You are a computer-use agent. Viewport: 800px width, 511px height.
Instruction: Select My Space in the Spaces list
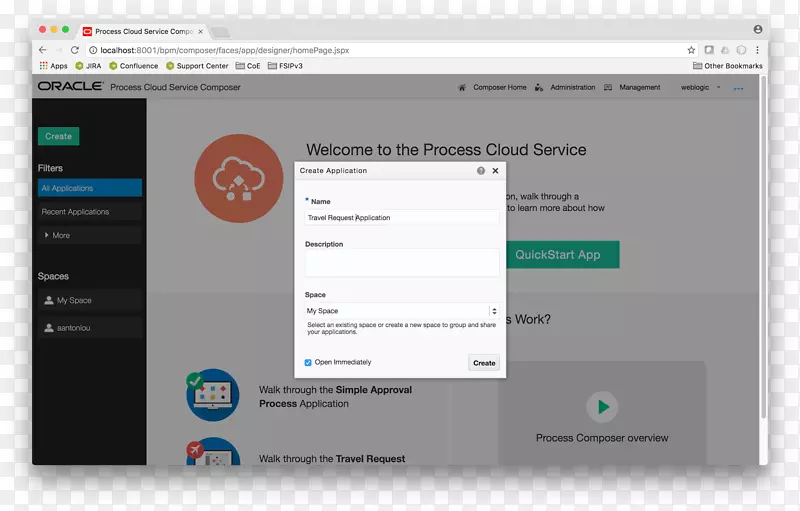pyautogui.click(x=73, y=300)
